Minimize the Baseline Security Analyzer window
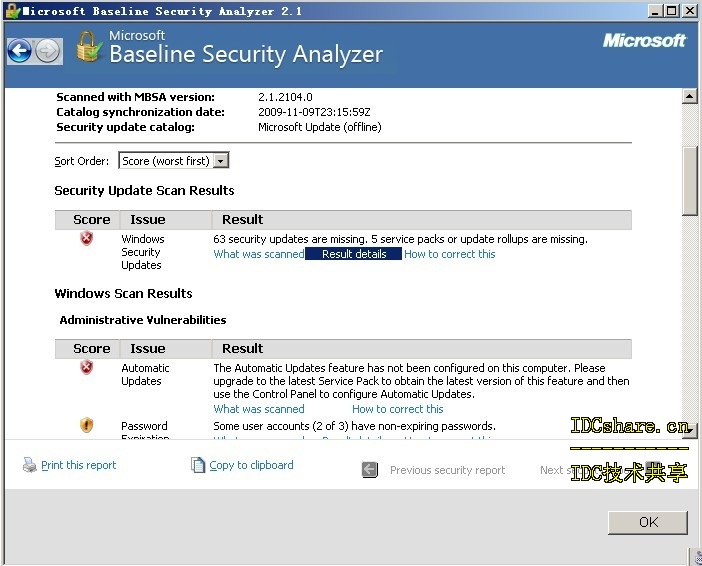 [x=655, y=11]
